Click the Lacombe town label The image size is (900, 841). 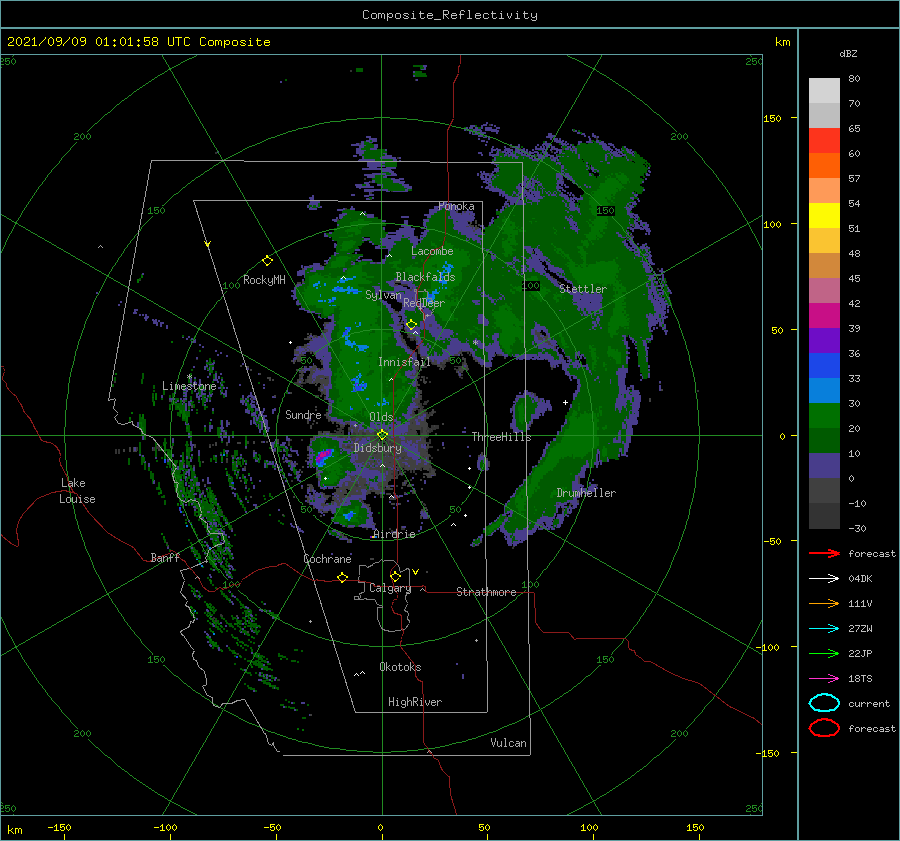click(432, 251)
